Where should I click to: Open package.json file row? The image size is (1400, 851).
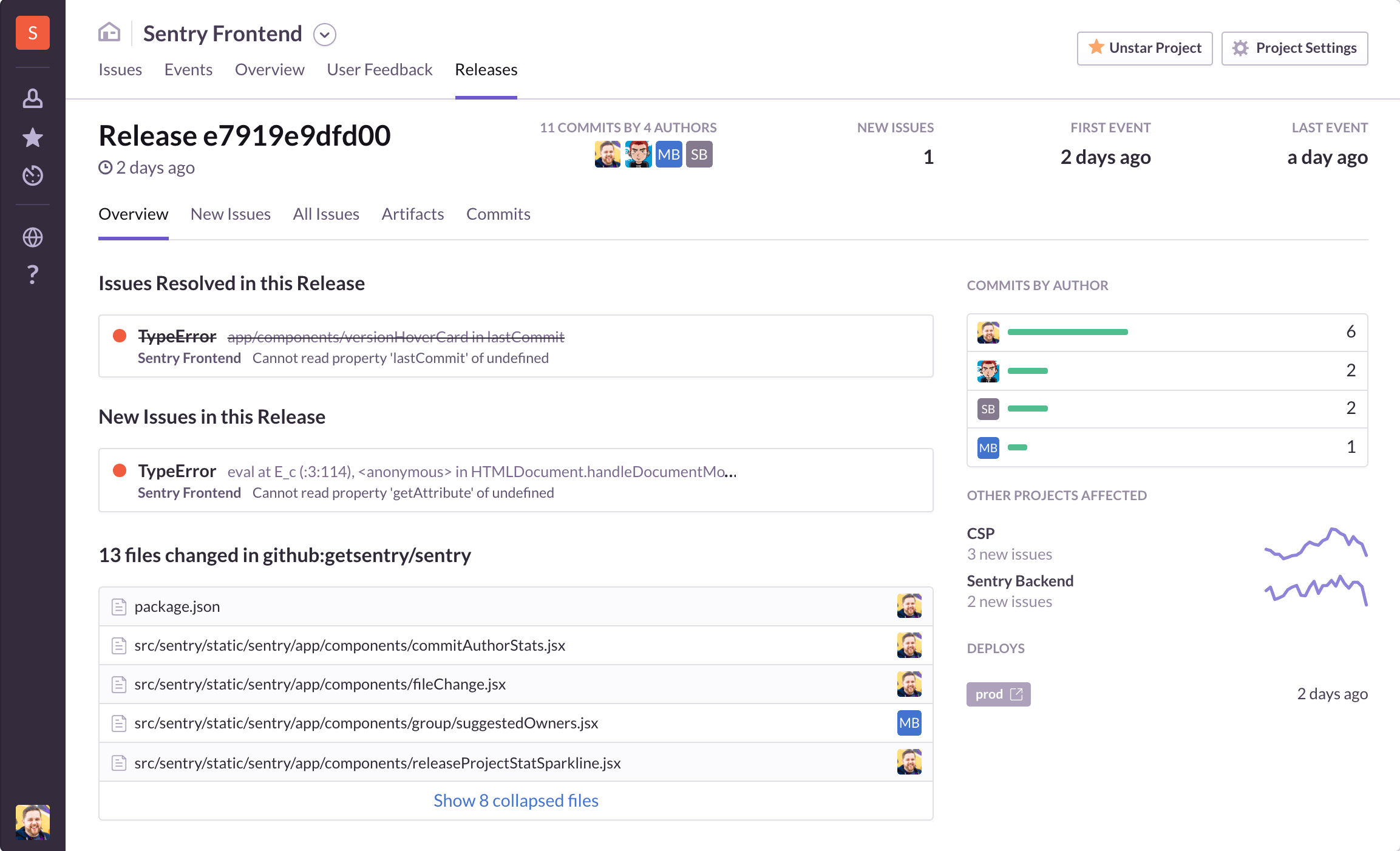177,606
